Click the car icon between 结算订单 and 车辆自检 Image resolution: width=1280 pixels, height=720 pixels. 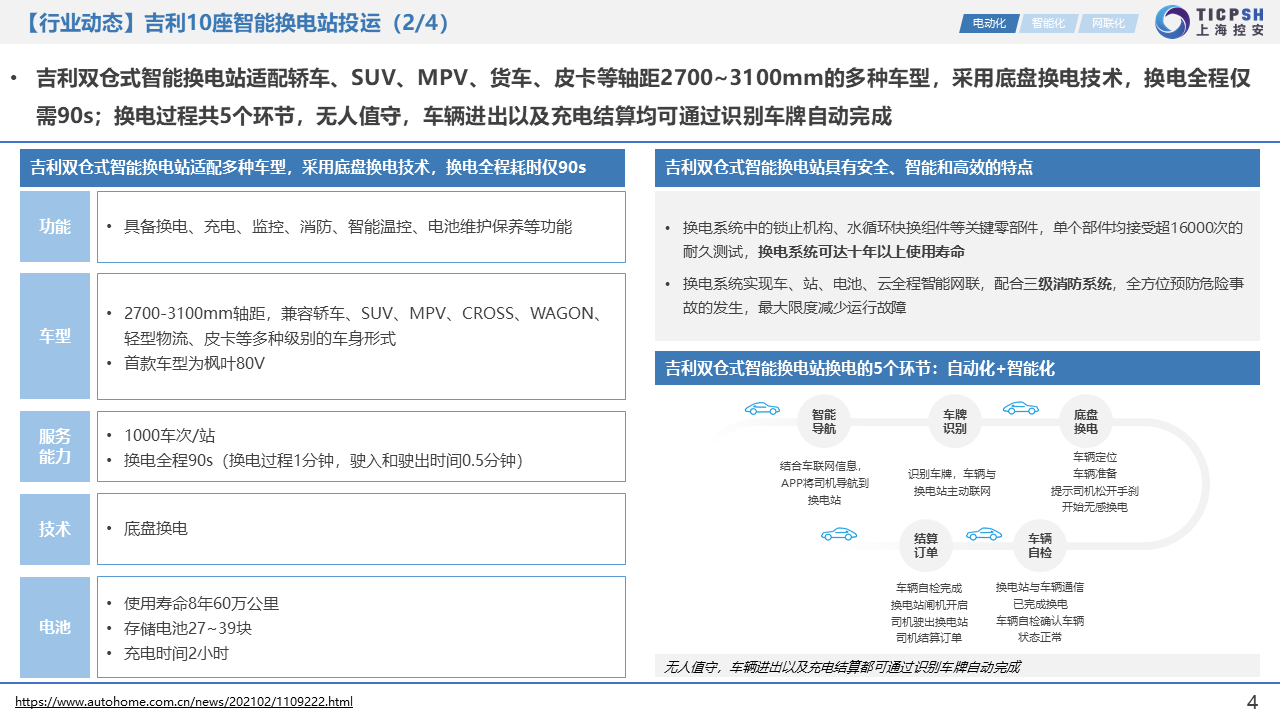(x=983, y=534)
